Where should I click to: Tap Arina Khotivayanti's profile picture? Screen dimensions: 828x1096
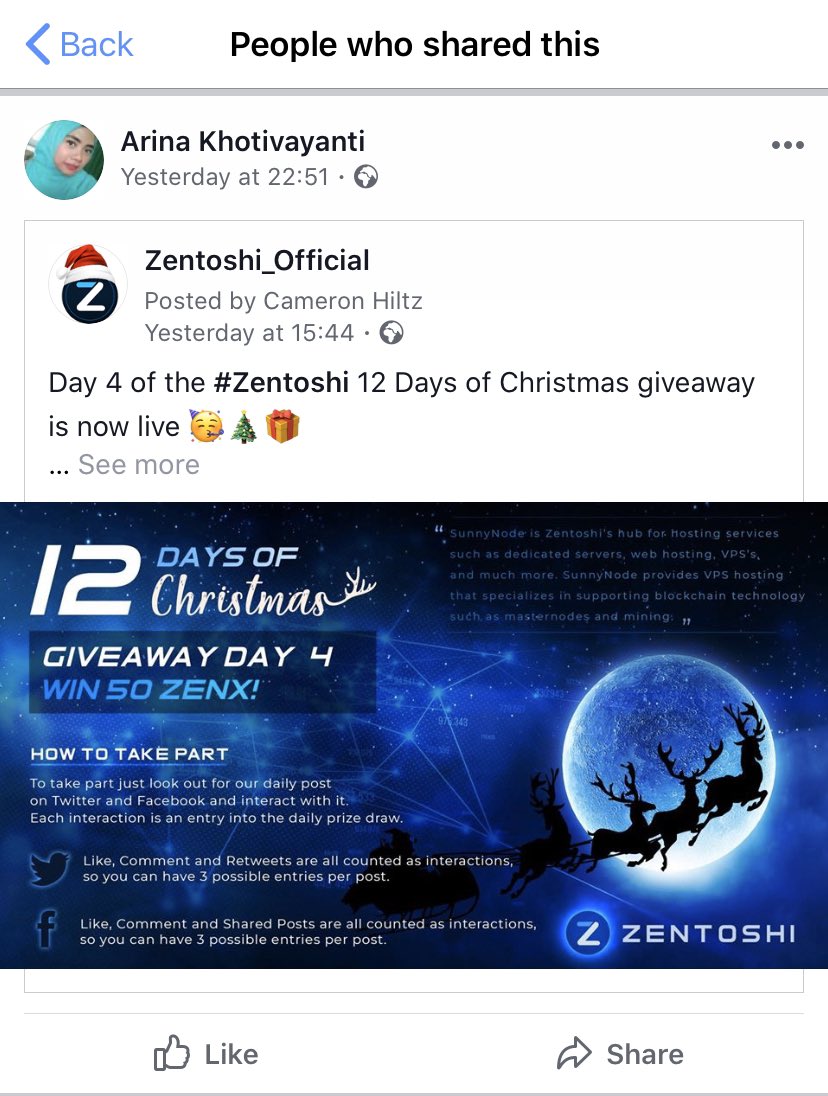[x=64, y=160]
